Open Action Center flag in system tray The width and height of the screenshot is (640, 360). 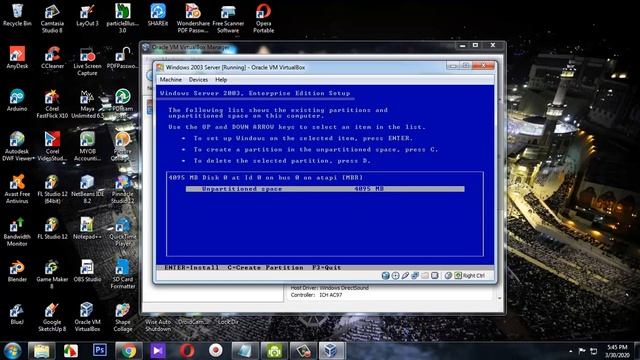(x=582, y=351)
